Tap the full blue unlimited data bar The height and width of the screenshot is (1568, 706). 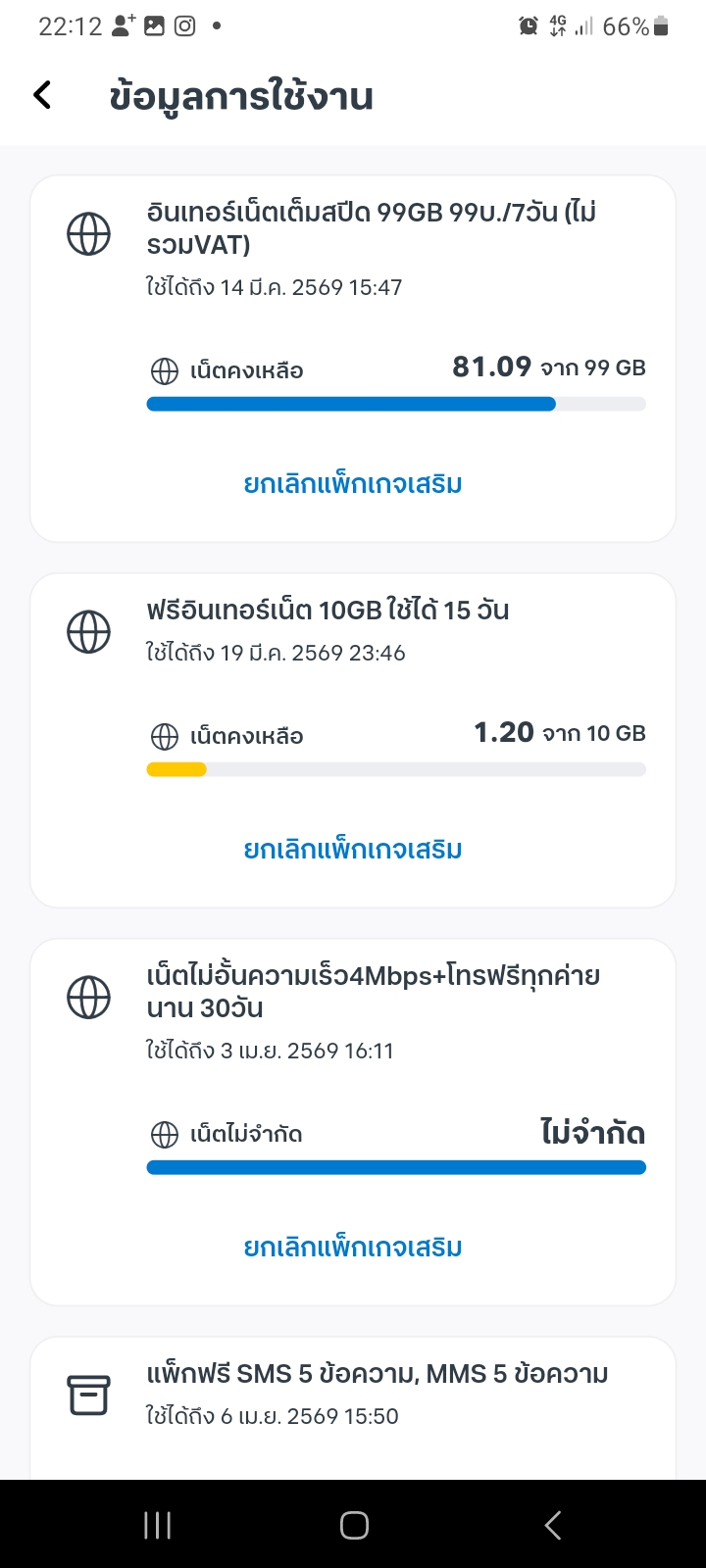pyautogui.click(x=396, y=1167)
